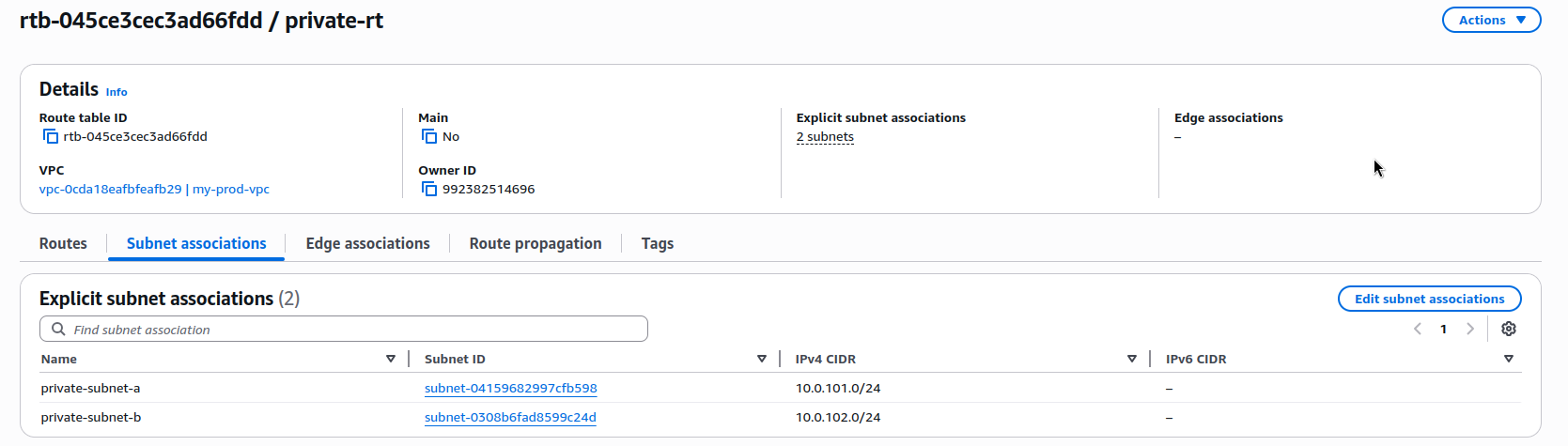Click the page title rtb-045ce3cec3ad66fdd / private-rt
The height and width of the screenshot is (446, 1568).
[x=201, y=21]
